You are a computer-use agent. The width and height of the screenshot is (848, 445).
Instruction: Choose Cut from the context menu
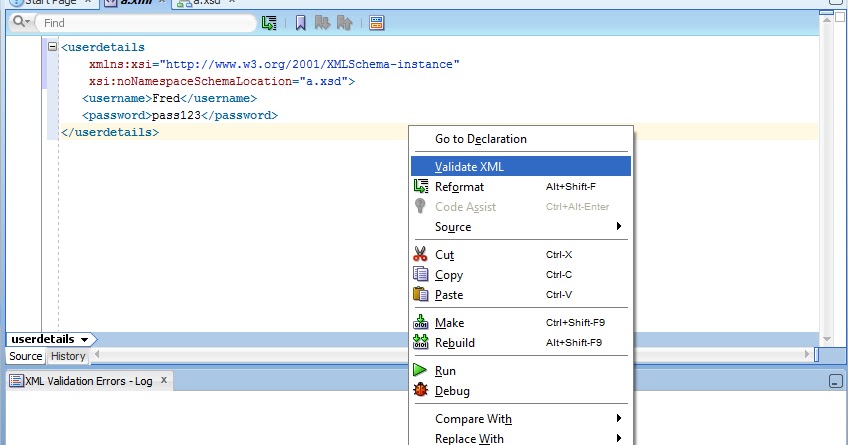coord(521,255)
